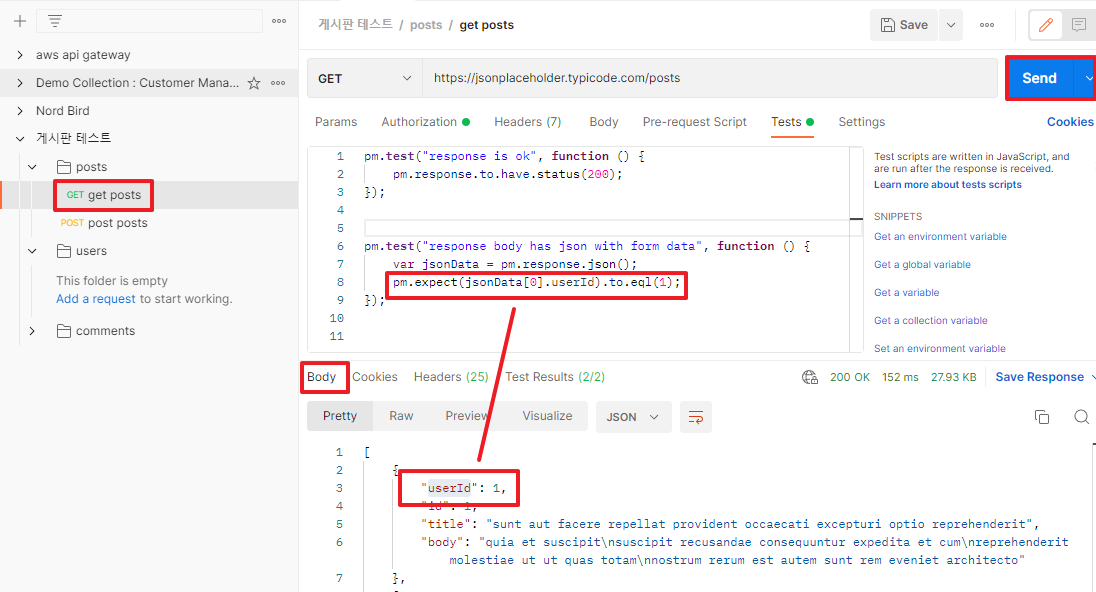The height and width of the screenshot is (592, 1096).
Task: Open the JSON format dropdown
Action: [633, 417]
